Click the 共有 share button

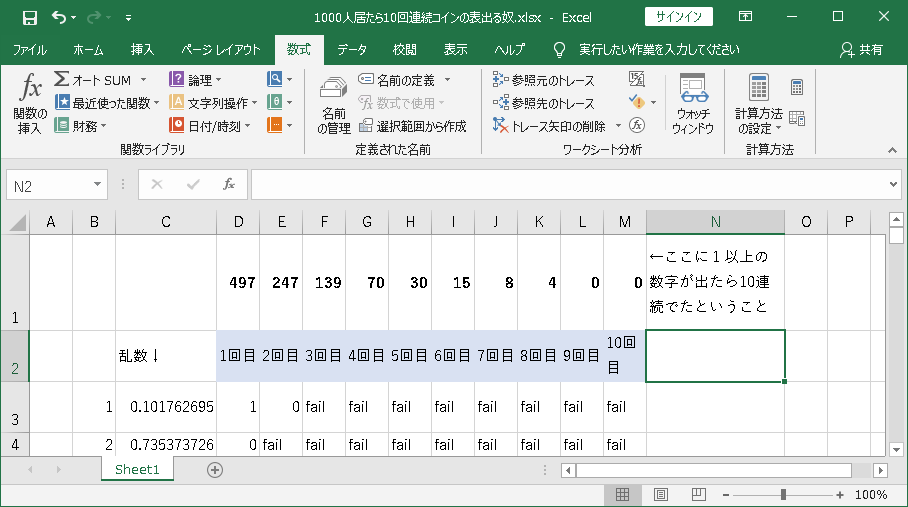(x=862, y=49)
